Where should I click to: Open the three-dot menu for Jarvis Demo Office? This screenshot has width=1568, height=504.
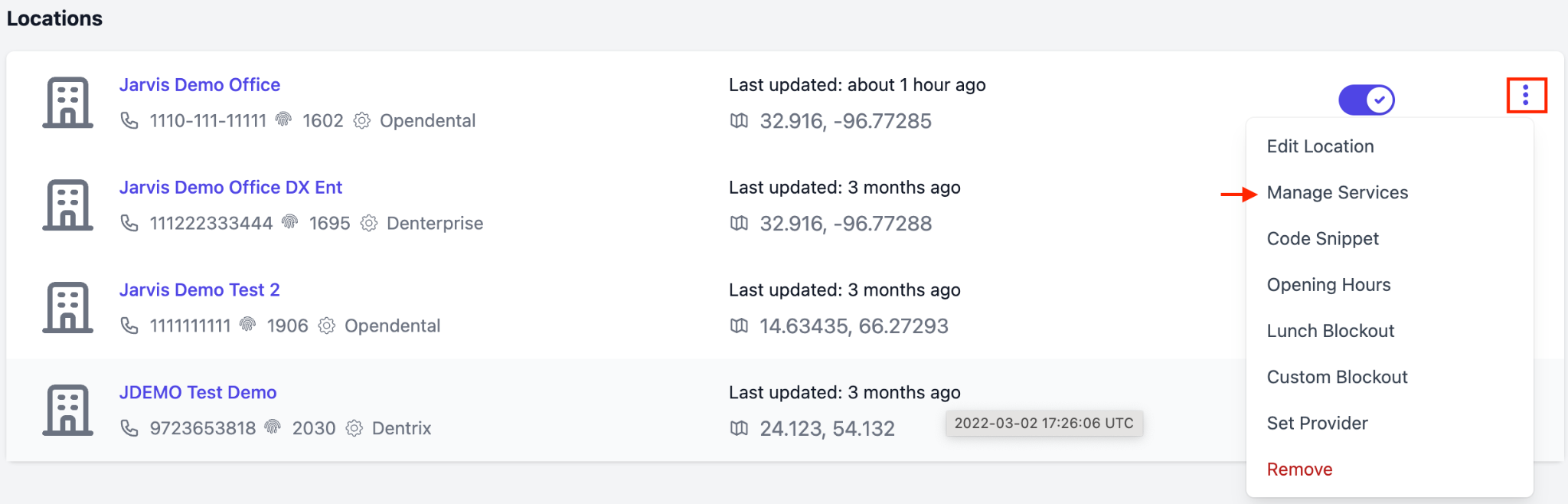1526,95
